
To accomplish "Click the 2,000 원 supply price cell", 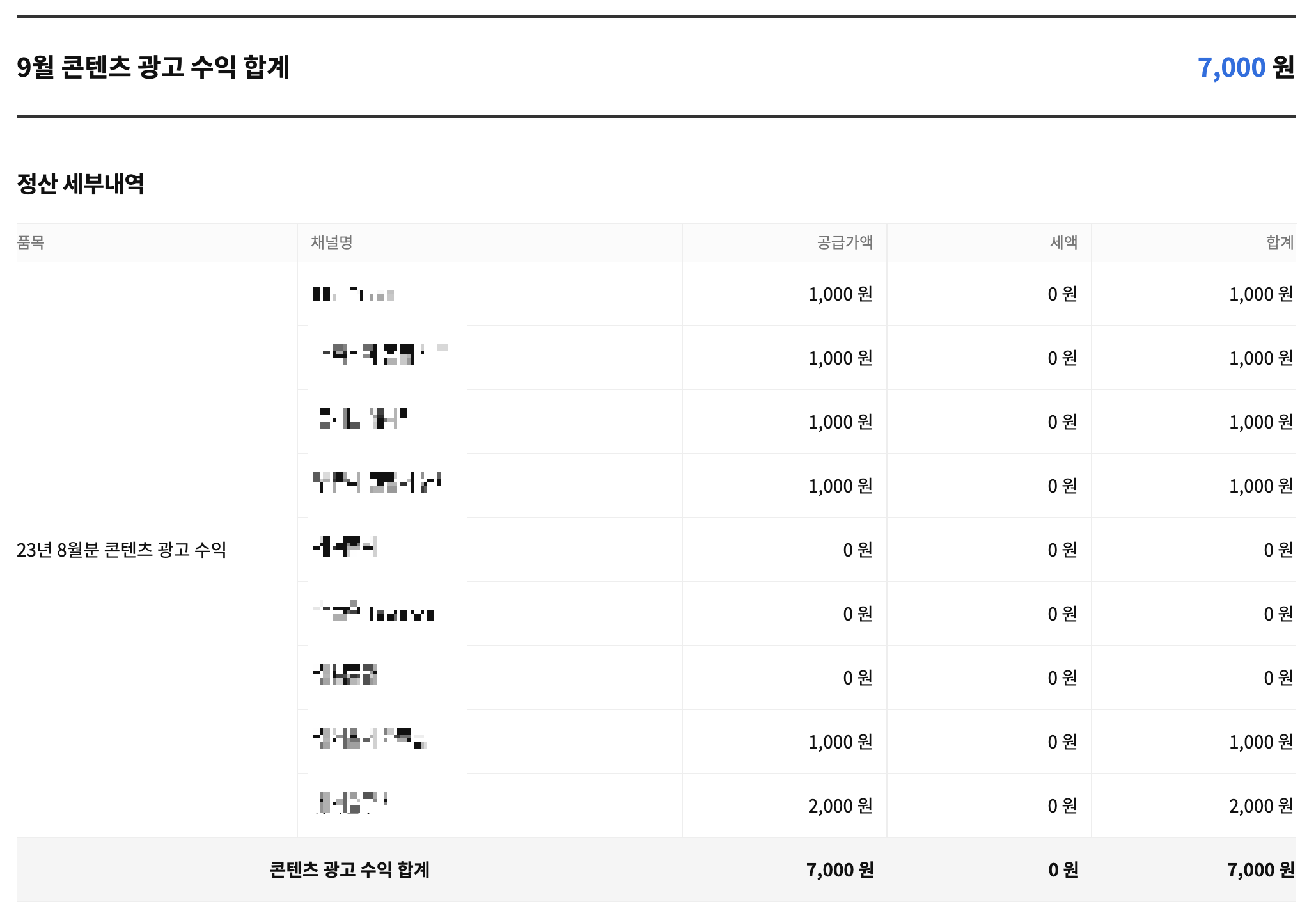I will (x=840, y=805).
